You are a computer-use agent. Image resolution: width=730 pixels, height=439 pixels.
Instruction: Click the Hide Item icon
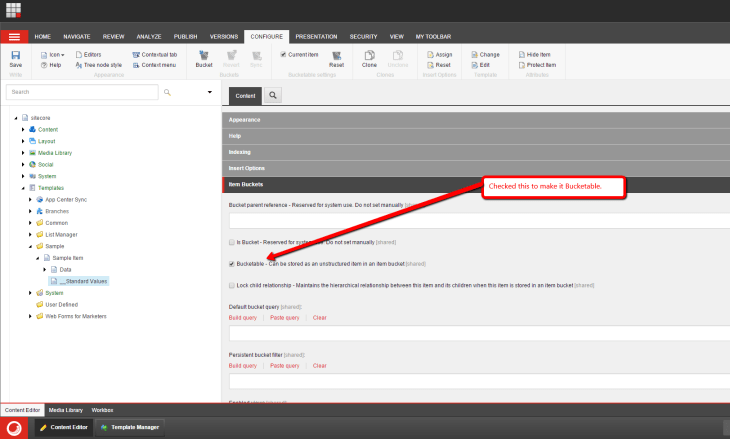click(538, 54)
